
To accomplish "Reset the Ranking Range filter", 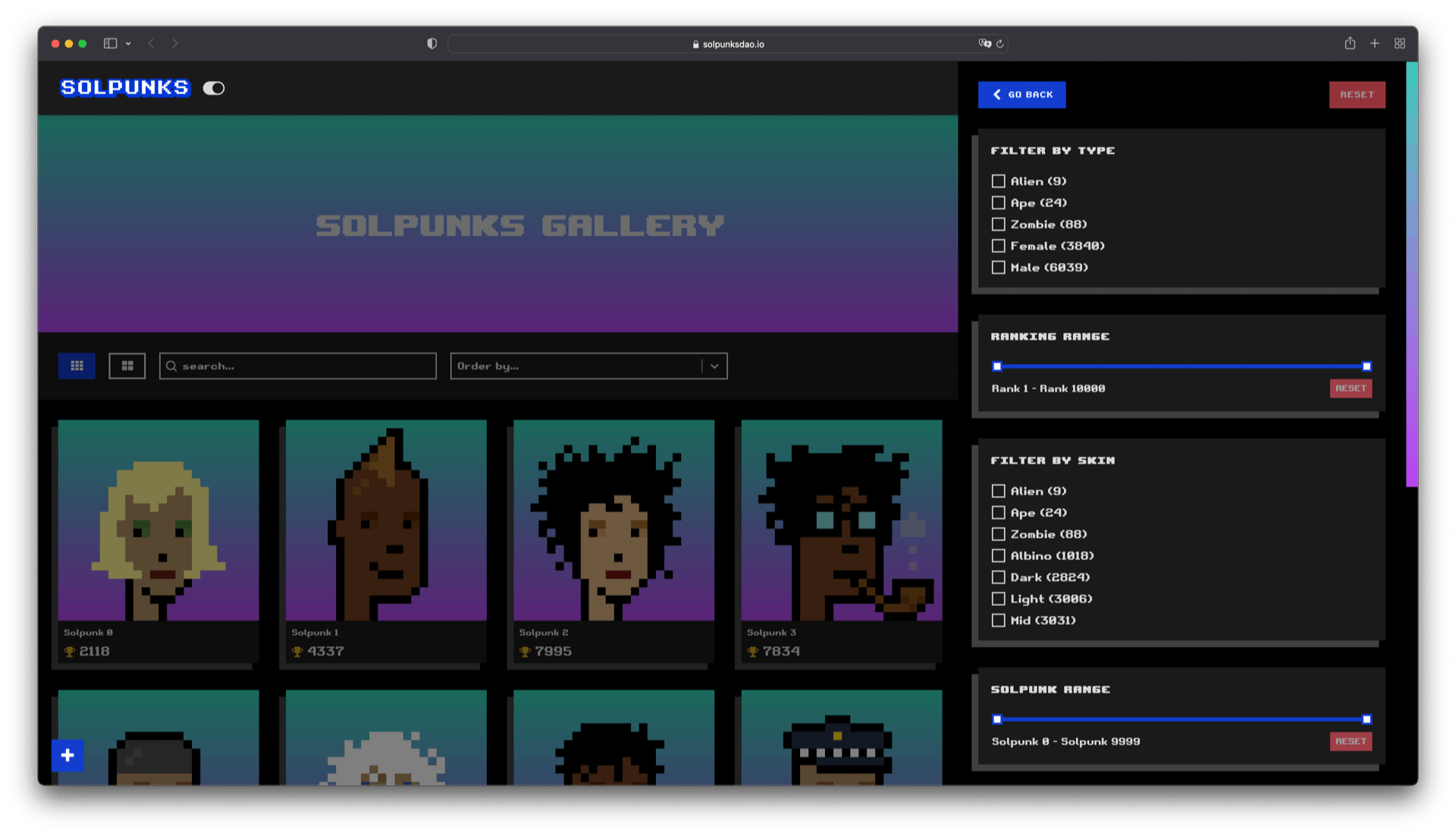I will tap(1351, 388).
